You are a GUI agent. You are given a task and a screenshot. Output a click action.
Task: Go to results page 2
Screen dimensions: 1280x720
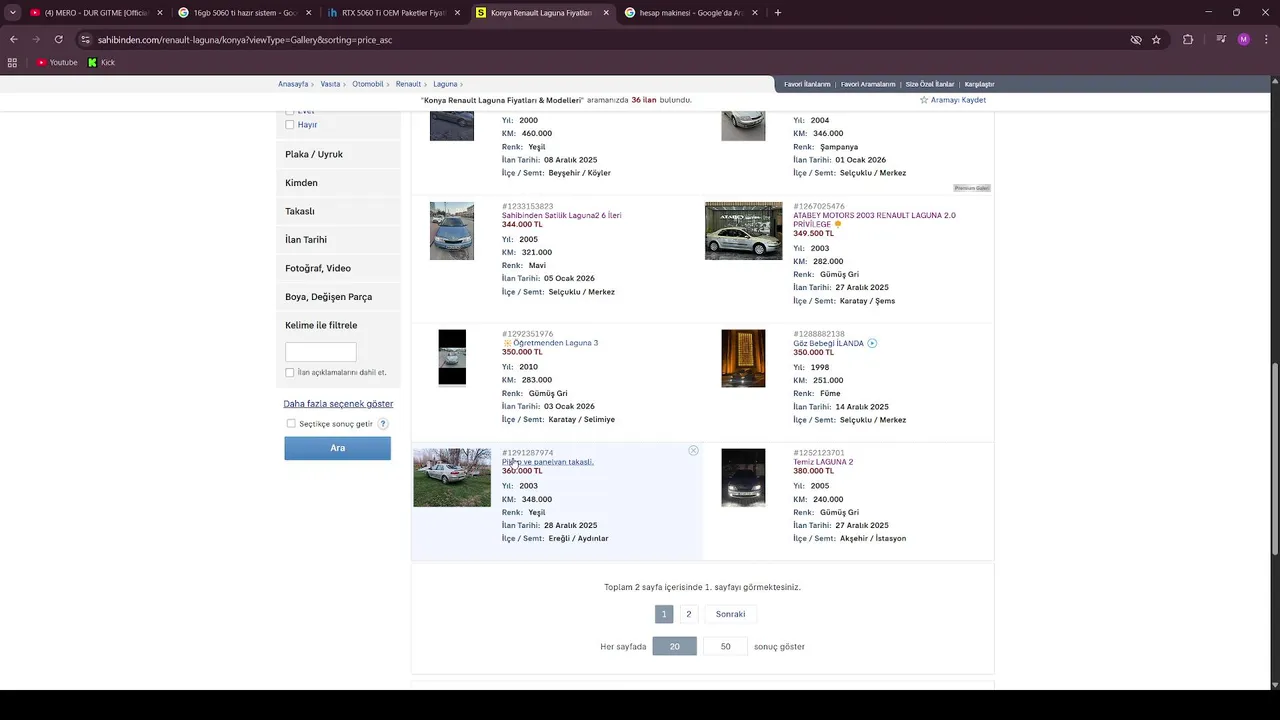point(688,614)
